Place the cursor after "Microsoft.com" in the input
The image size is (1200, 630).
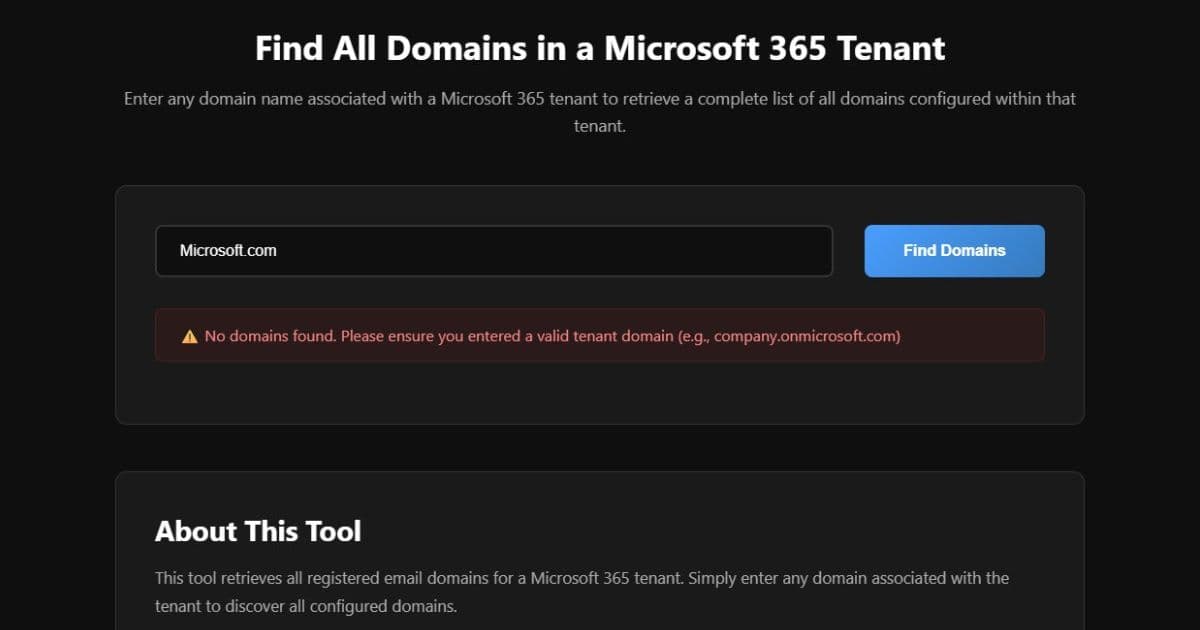pos(280,250)
